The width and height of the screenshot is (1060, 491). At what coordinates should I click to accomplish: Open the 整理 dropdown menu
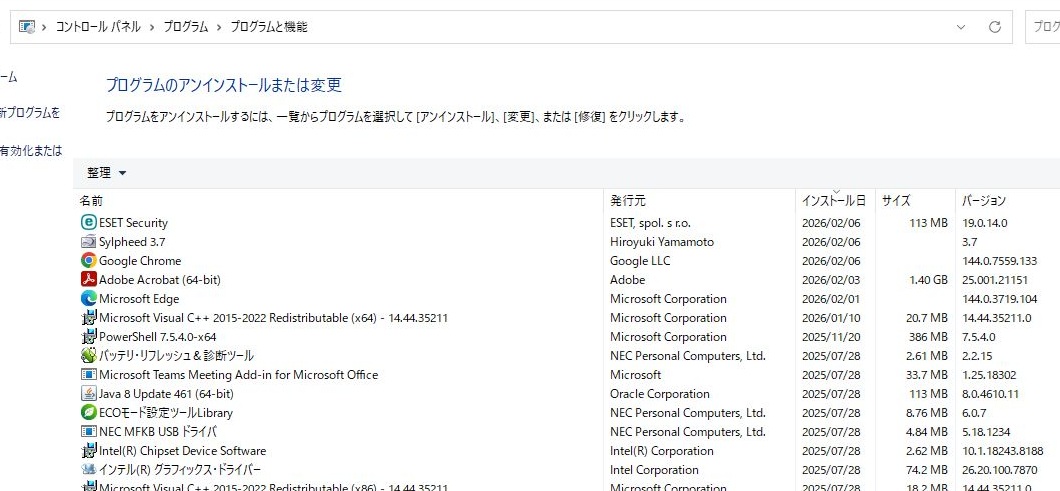(x=107, y=173)
